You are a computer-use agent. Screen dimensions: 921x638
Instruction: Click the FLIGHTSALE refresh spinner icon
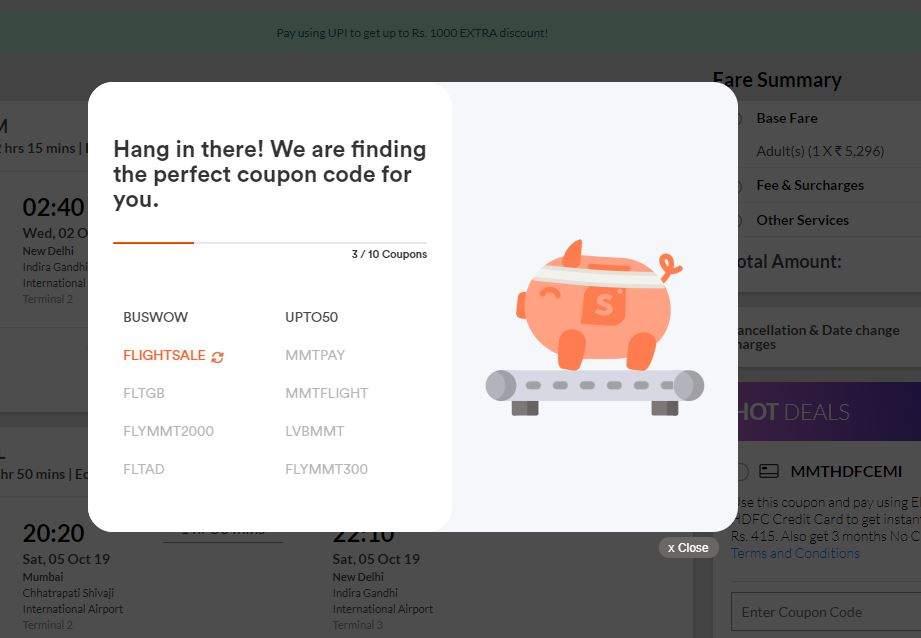[x=217, y=357]
